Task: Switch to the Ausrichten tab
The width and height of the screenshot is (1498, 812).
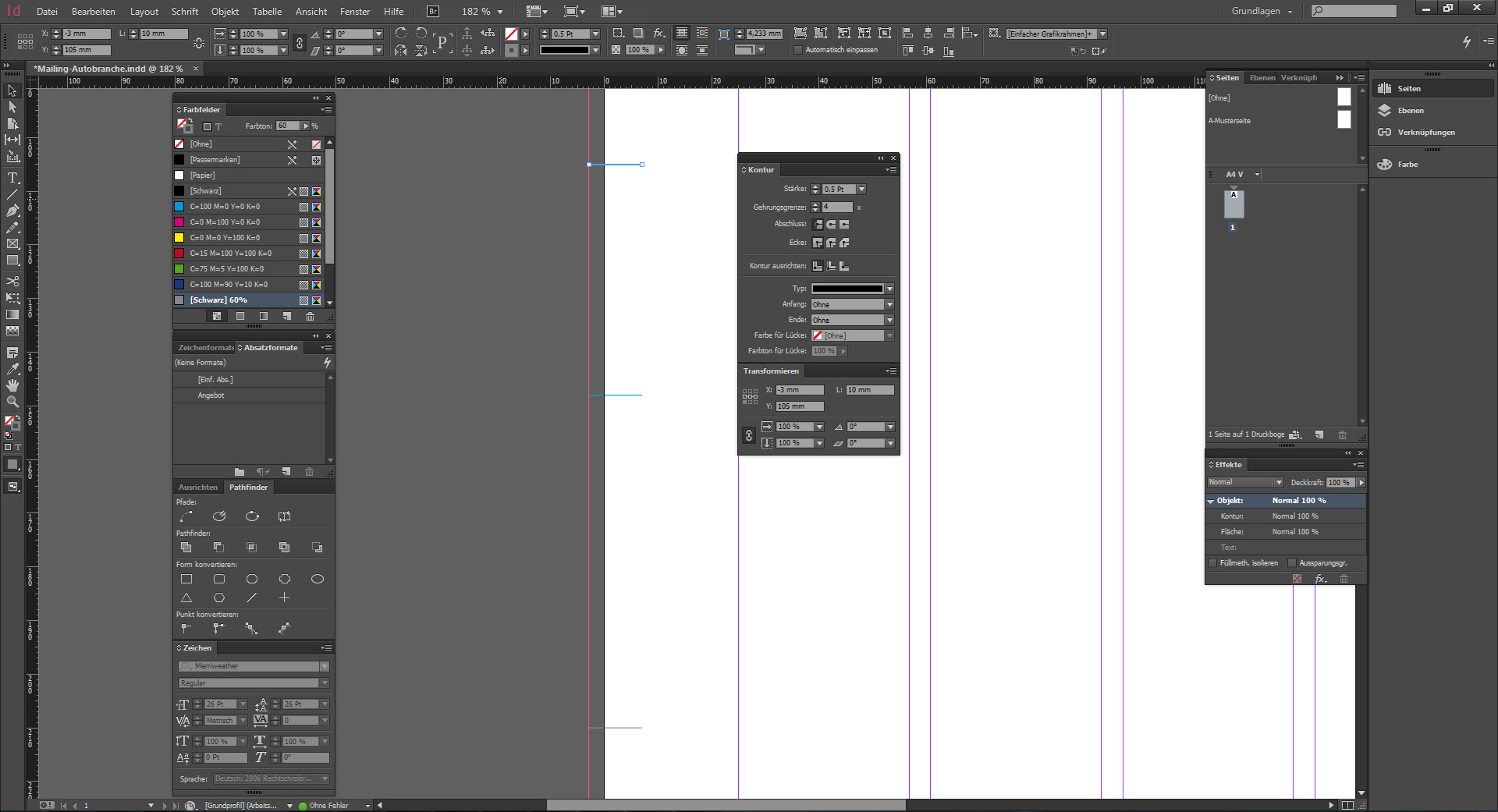Action: (x=198, y=488)
